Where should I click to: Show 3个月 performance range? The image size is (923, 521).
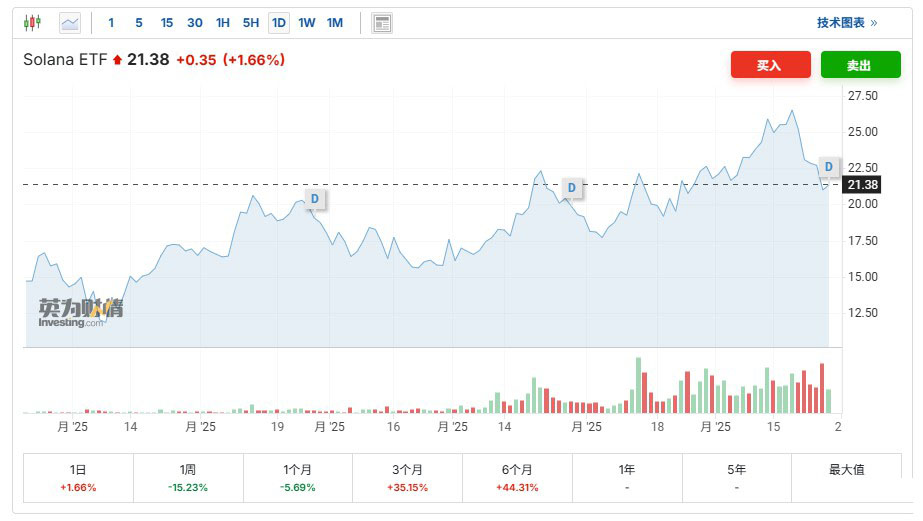click(x=407, y=478)
